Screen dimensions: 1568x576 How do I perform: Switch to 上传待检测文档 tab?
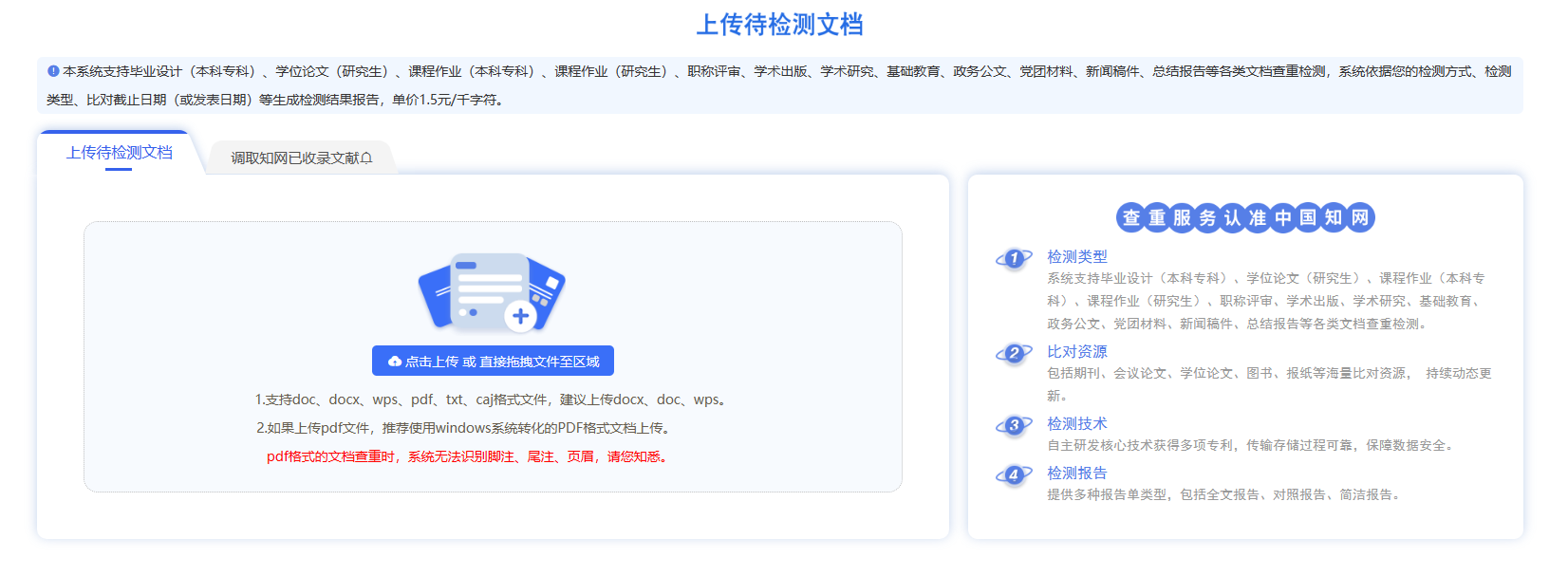(119, 153)
